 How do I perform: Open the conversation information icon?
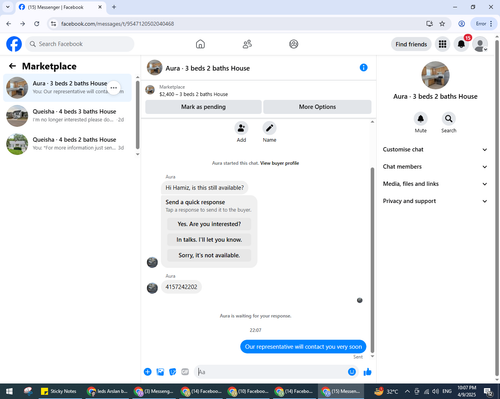[x=363, y=68]
